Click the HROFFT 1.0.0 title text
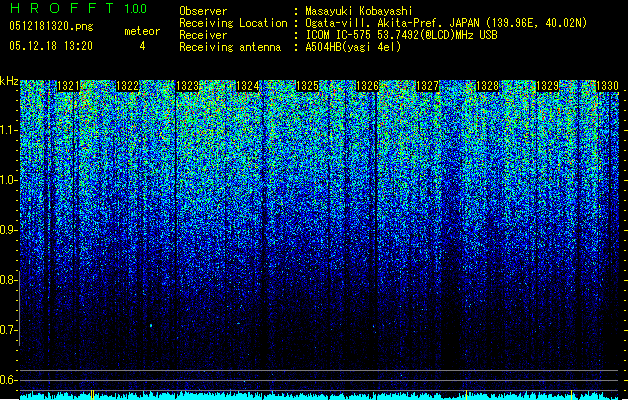Screen dimensions: 629x400 pos(78,8)
